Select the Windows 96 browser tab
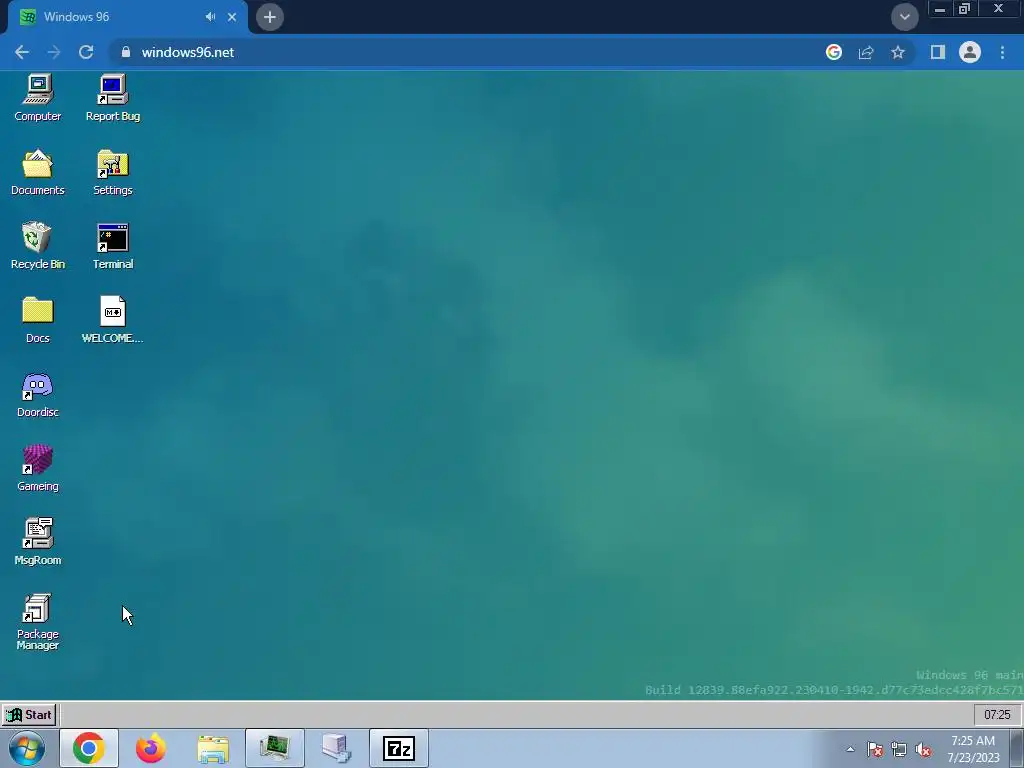This screenshot has width=1024, height=768. pos(127,17)
